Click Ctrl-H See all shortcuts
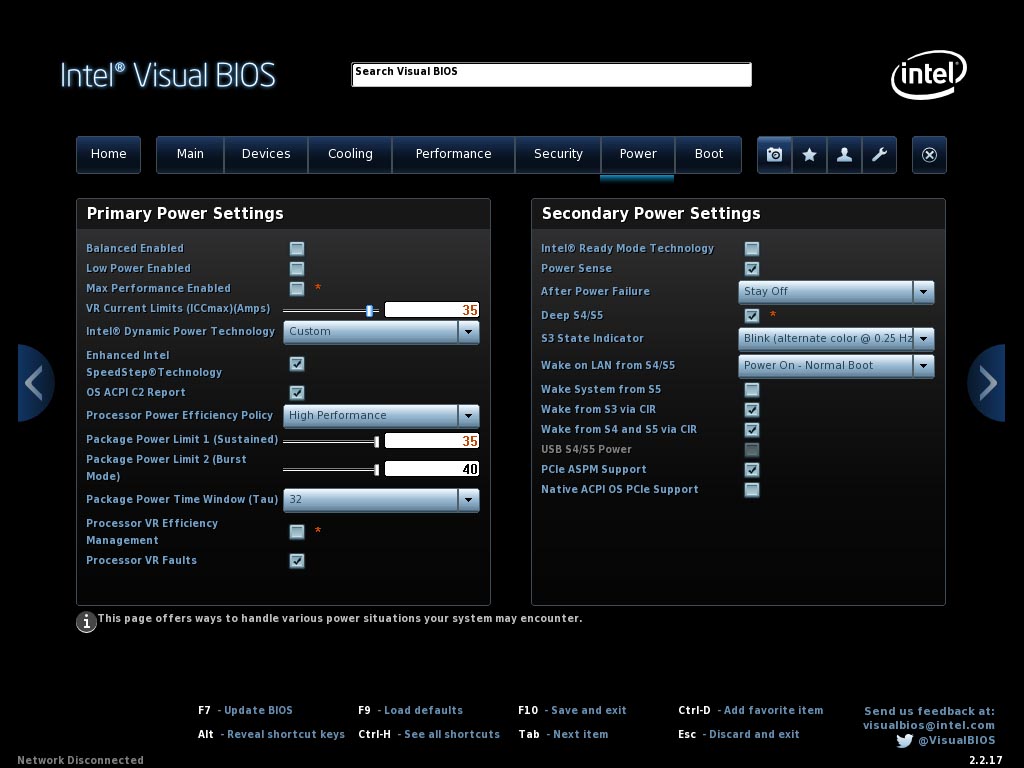The width and height of the screenshot is (1024, 768). point(429,735)
